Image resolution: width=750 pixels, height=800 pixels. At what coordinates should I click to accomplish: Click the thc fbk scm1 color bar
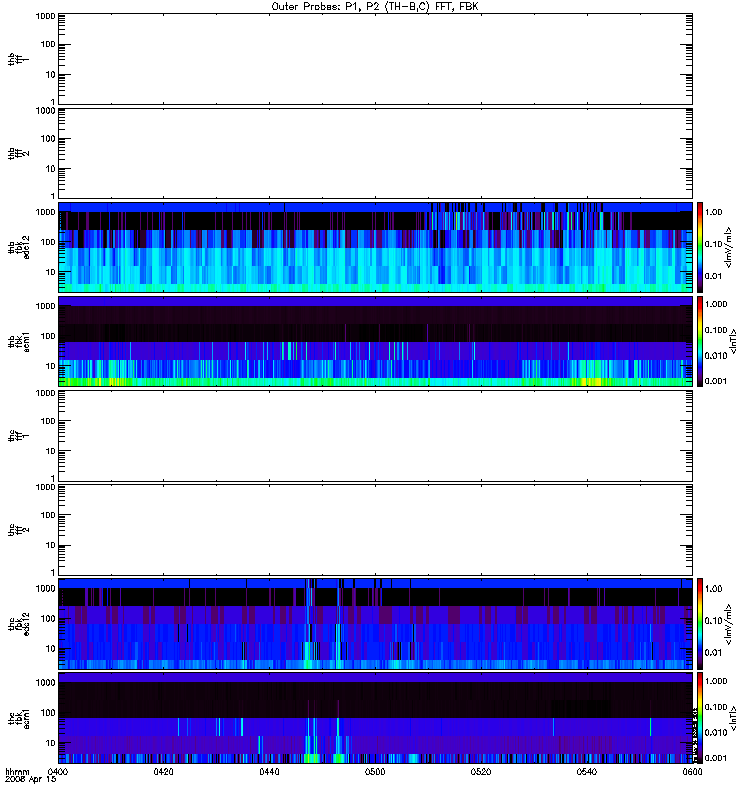(x=700, y=718)
